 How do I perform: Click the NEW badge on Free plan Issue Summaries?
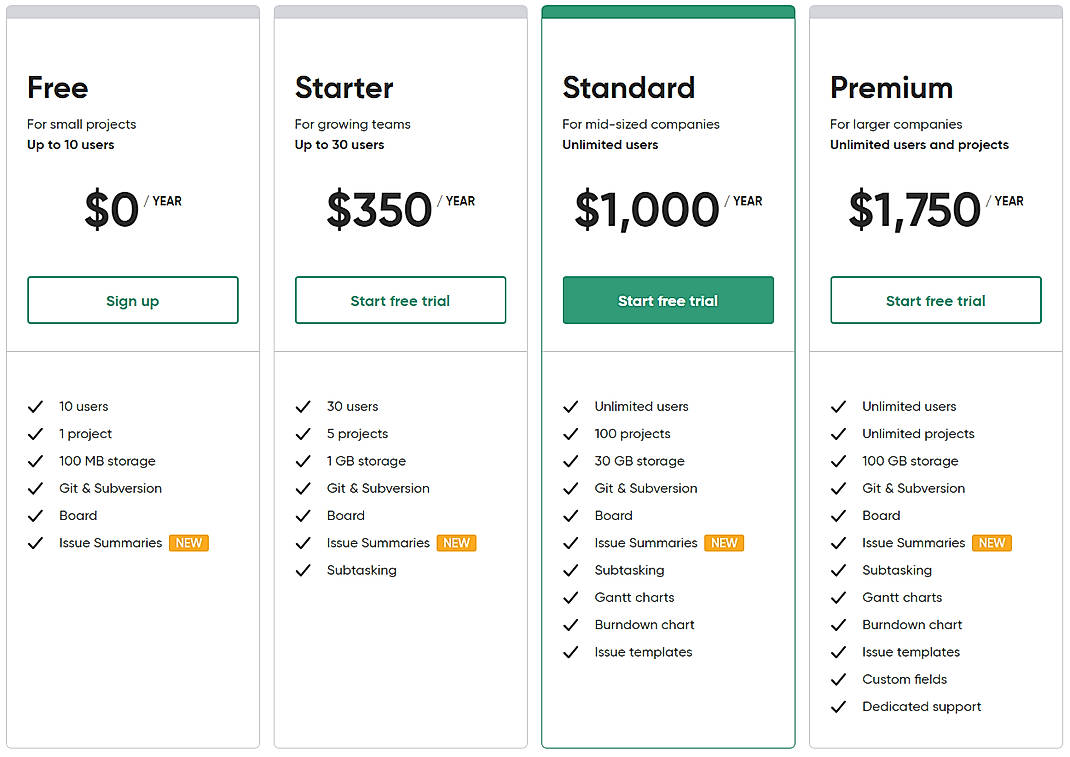189,542
